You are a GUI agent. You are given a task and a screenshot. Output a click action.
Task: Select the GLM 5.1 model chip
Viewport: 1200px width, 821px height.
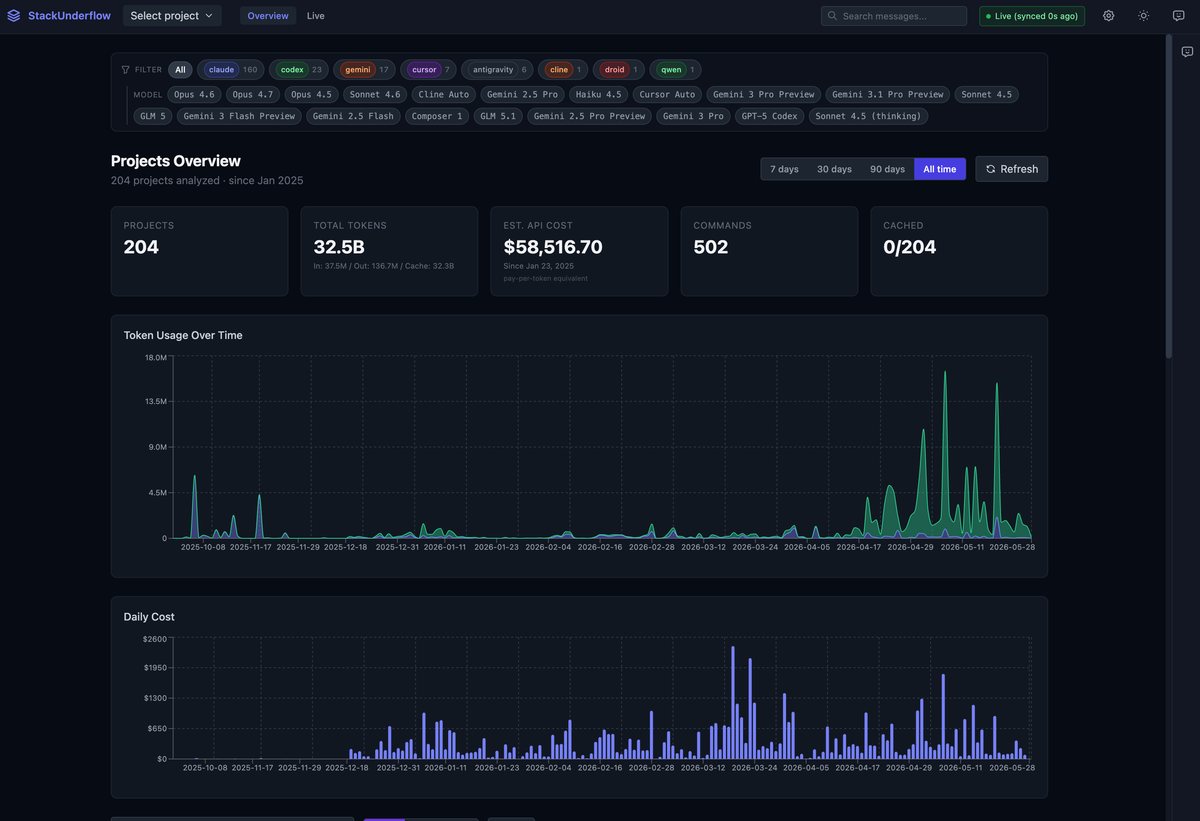(498, 116)
